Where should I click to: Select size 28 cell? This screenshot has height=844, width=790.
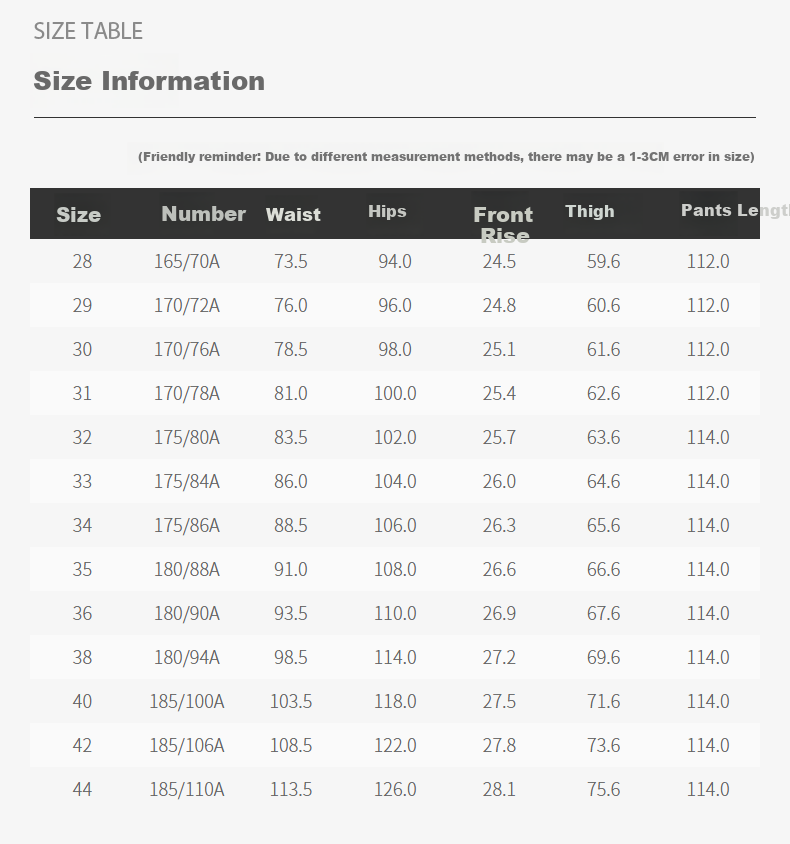point(82,262)
